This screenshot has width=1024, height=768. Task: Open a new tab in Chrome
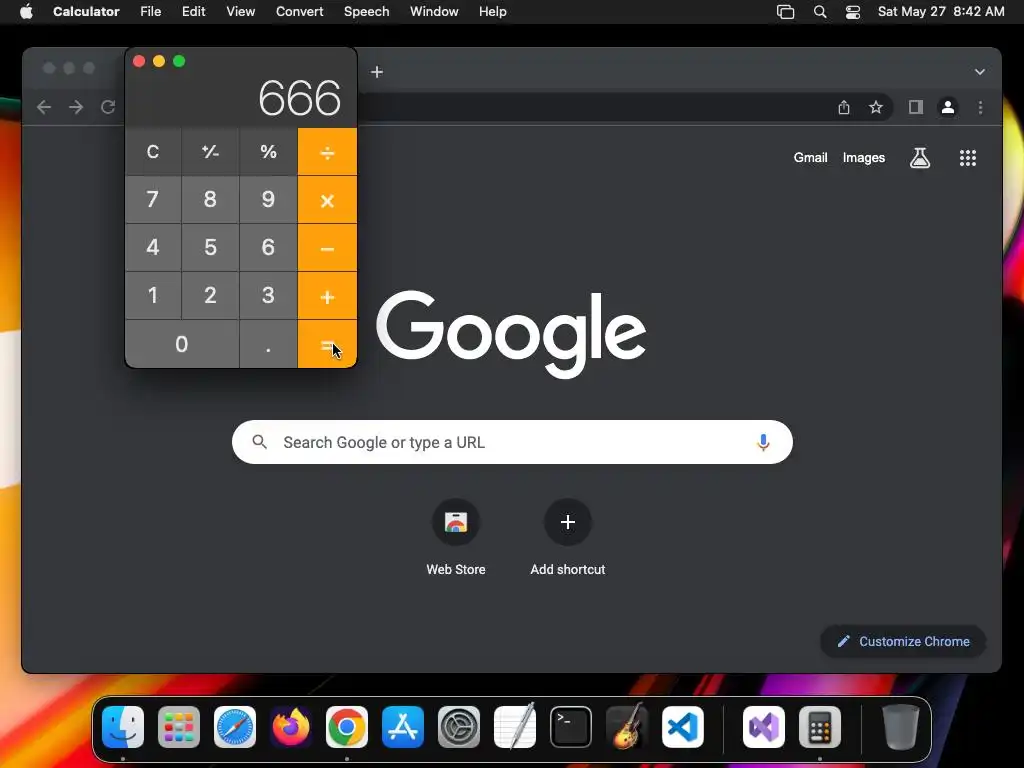pyautogui.click(x=377, y=72)
